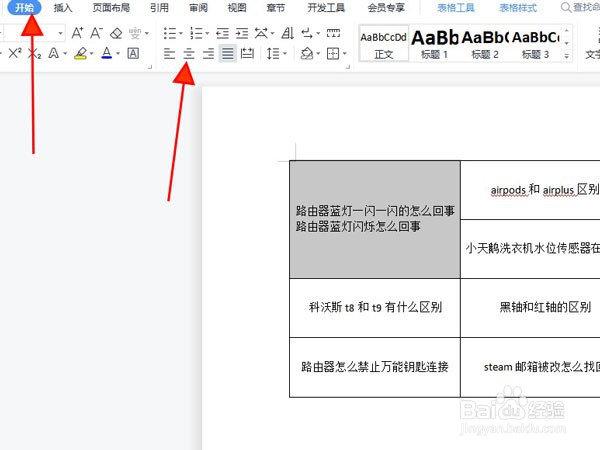Open the 章节 tab
The height and width of the screenshot is (450, 600).
(276, 8)
